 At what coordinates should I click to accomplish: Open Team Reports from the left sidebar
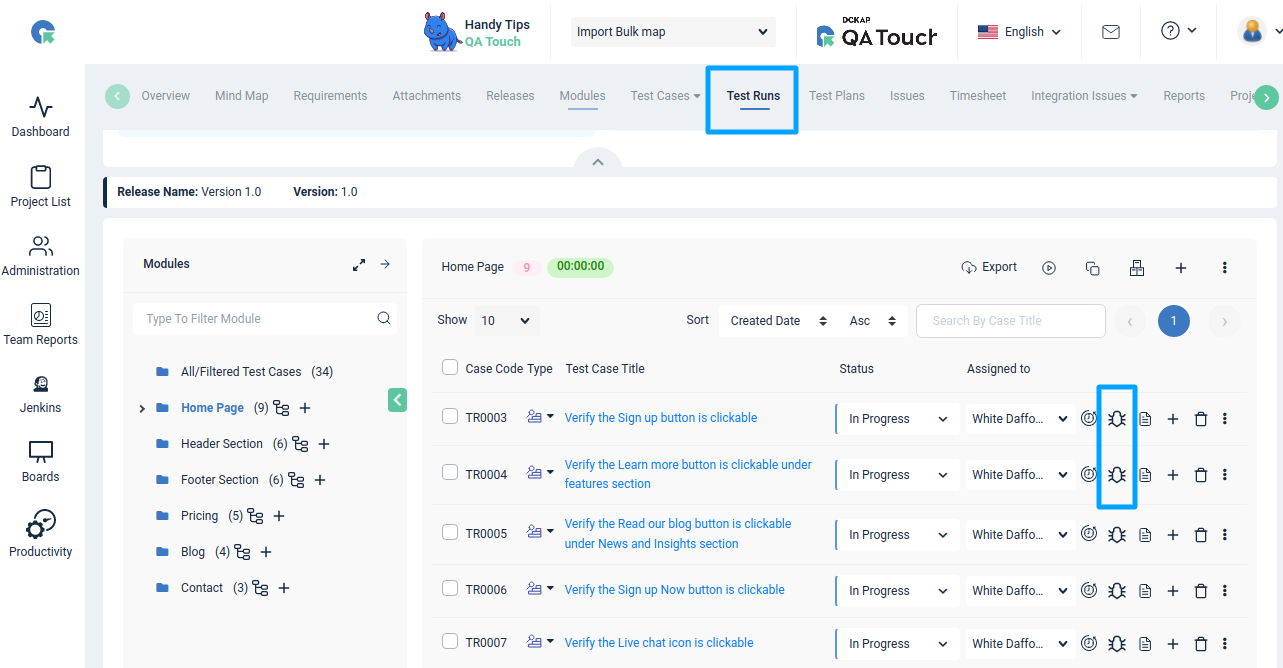point(40,325)
